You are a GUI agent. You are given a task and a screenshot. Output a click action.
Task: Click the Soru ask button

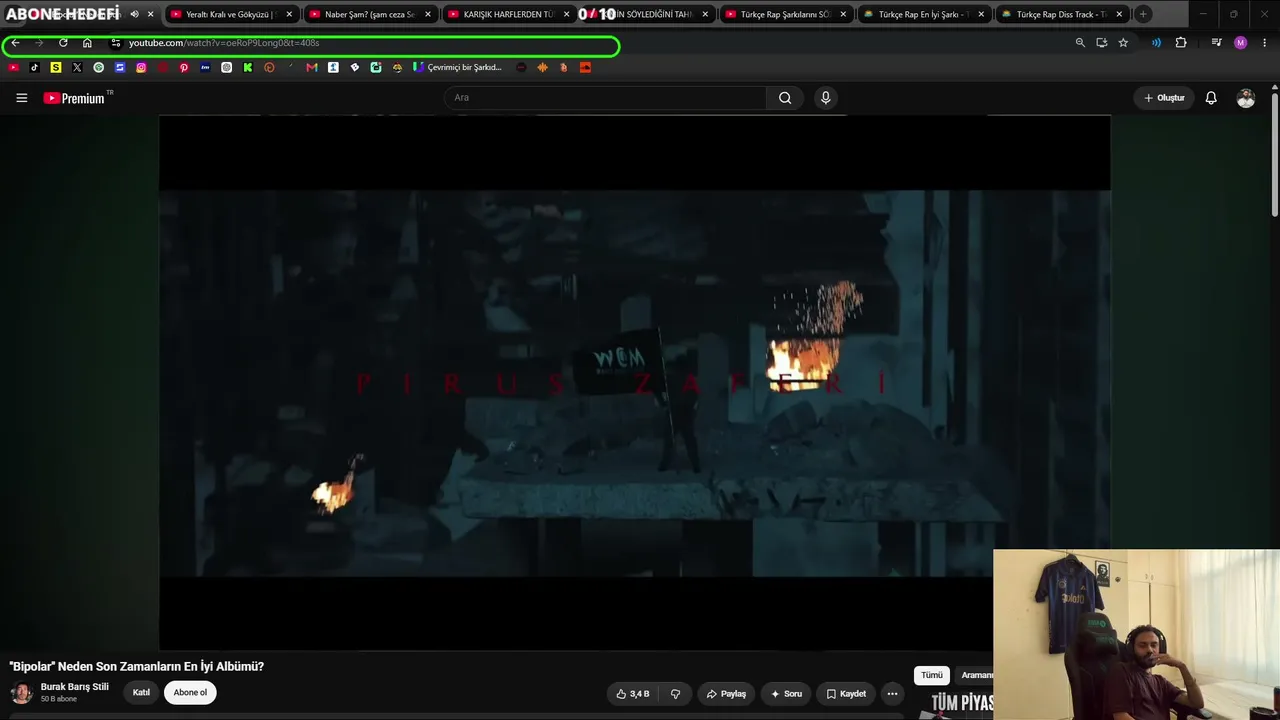786,694
